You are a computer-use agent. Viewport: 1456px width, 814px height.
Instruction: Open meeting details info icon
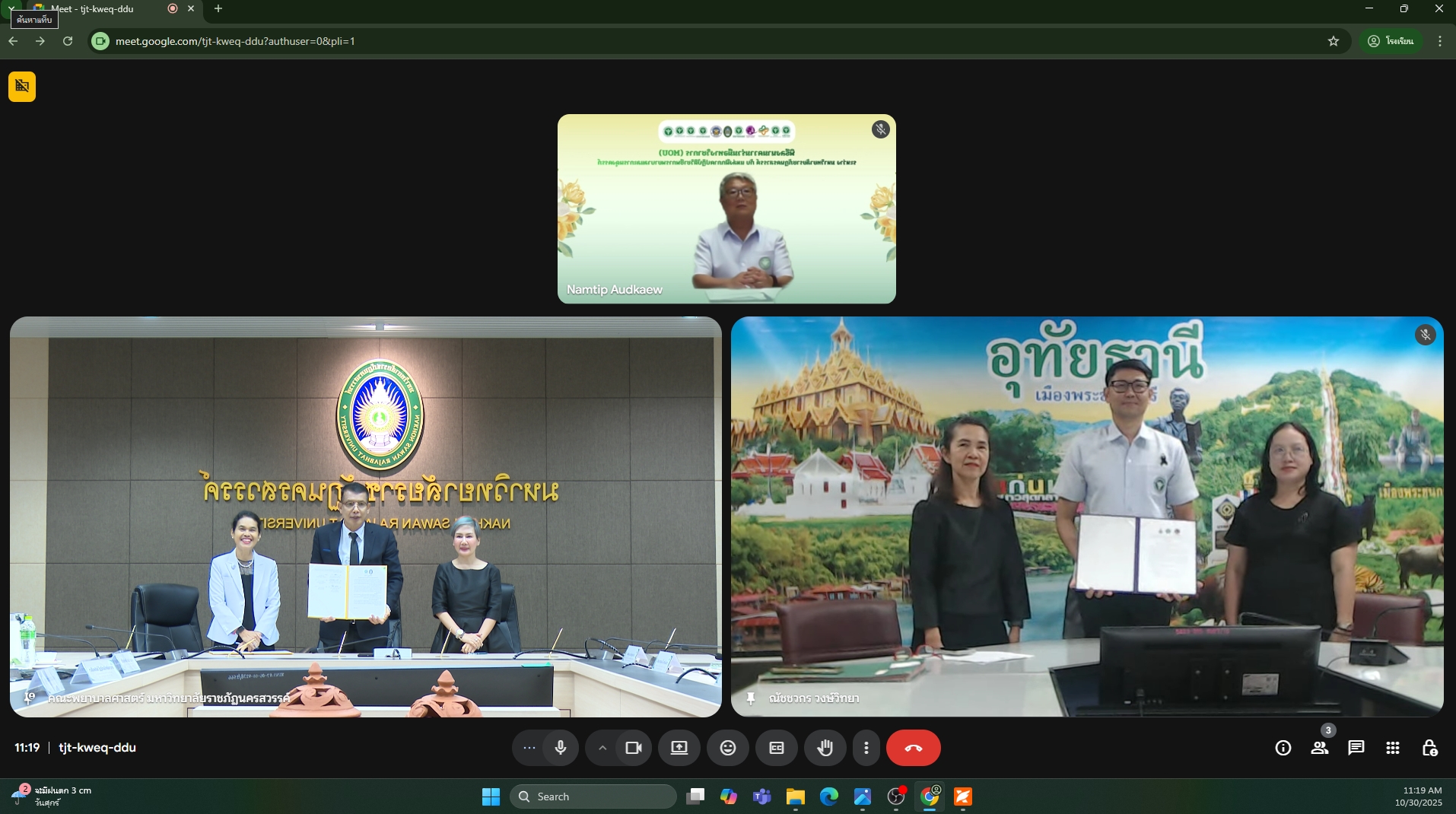(1283, 748)
